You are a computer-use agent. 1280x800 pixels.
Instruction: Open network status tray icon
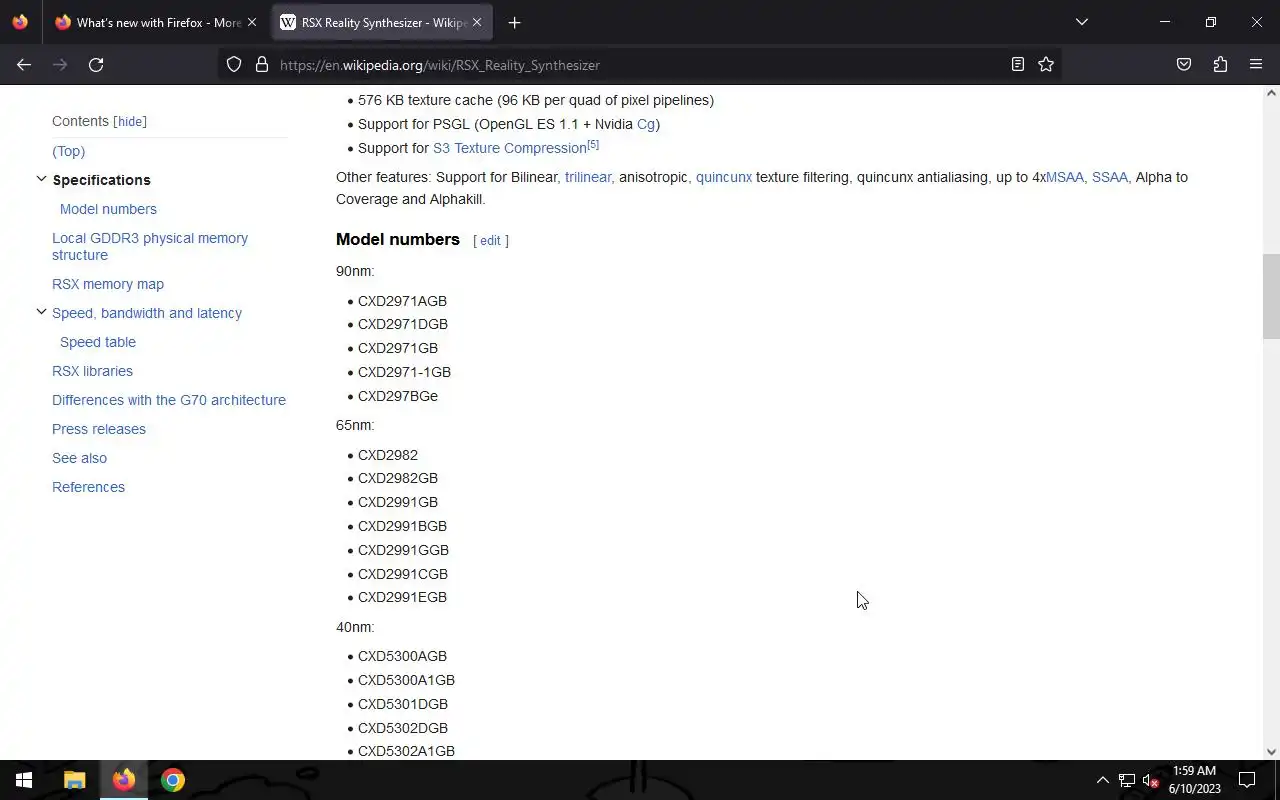(x=1126, y=780)
